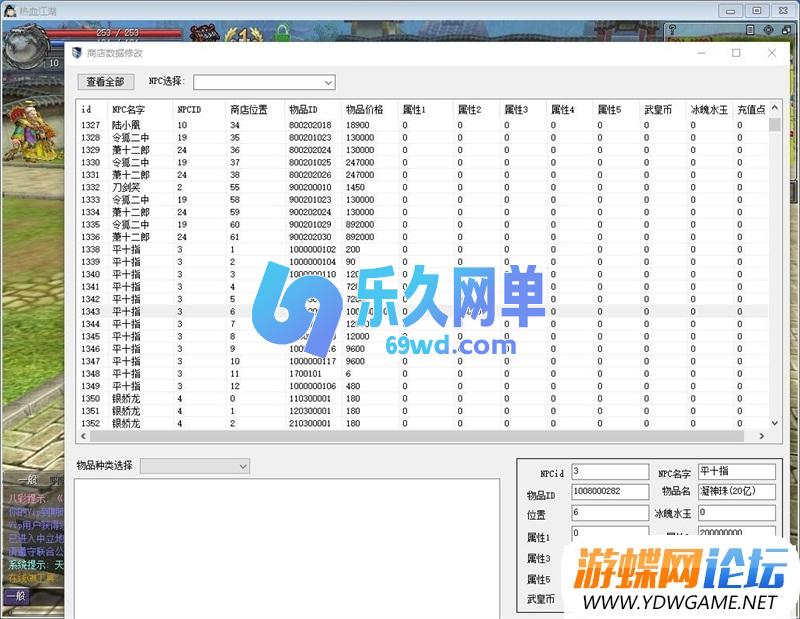800x619 pixels.
Task: Click the green padlock icon in game HUD
Action: point(282,33)
